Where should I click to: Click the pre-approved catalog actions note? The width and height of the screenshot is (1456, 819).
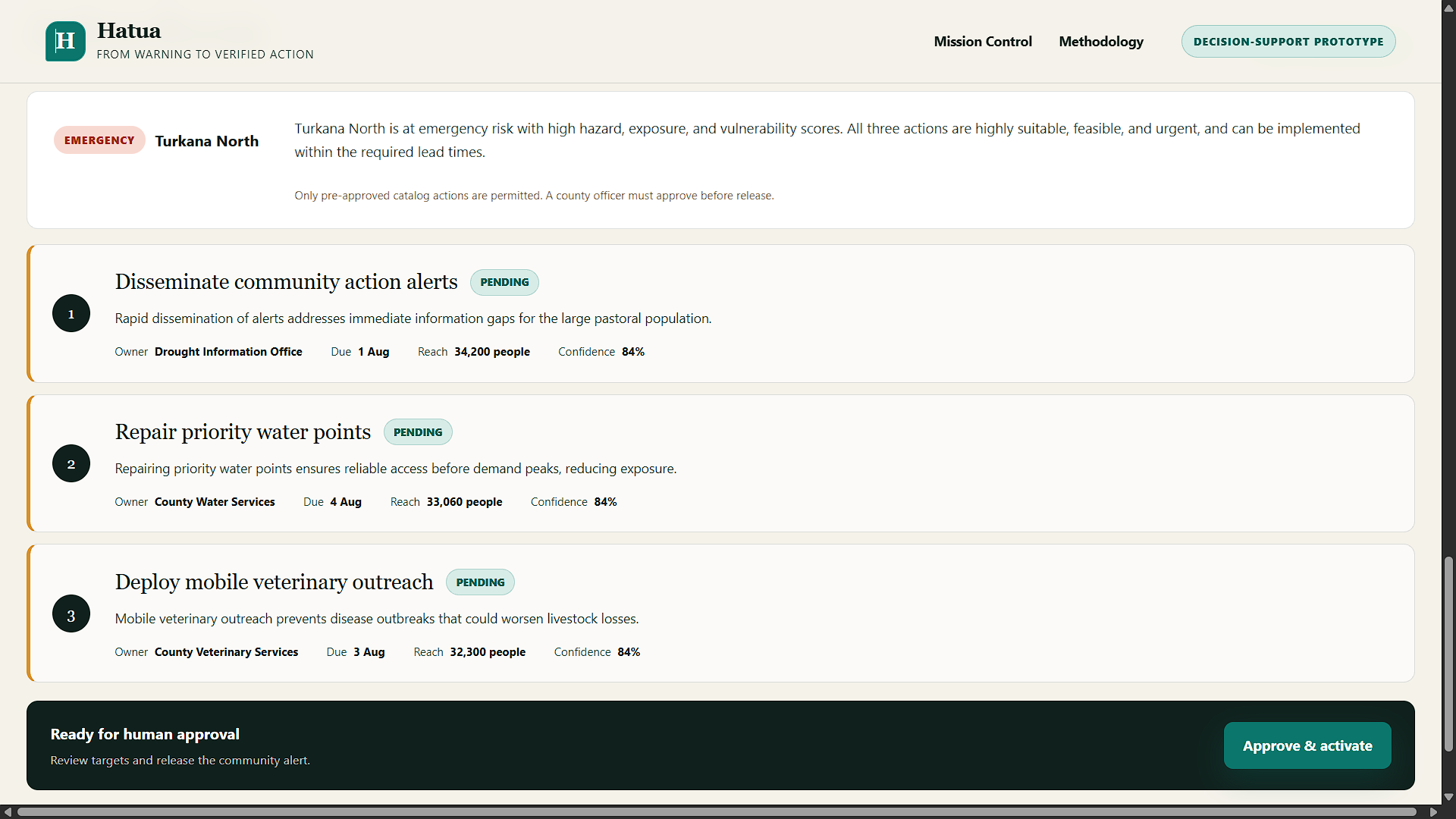click(534, 196)
